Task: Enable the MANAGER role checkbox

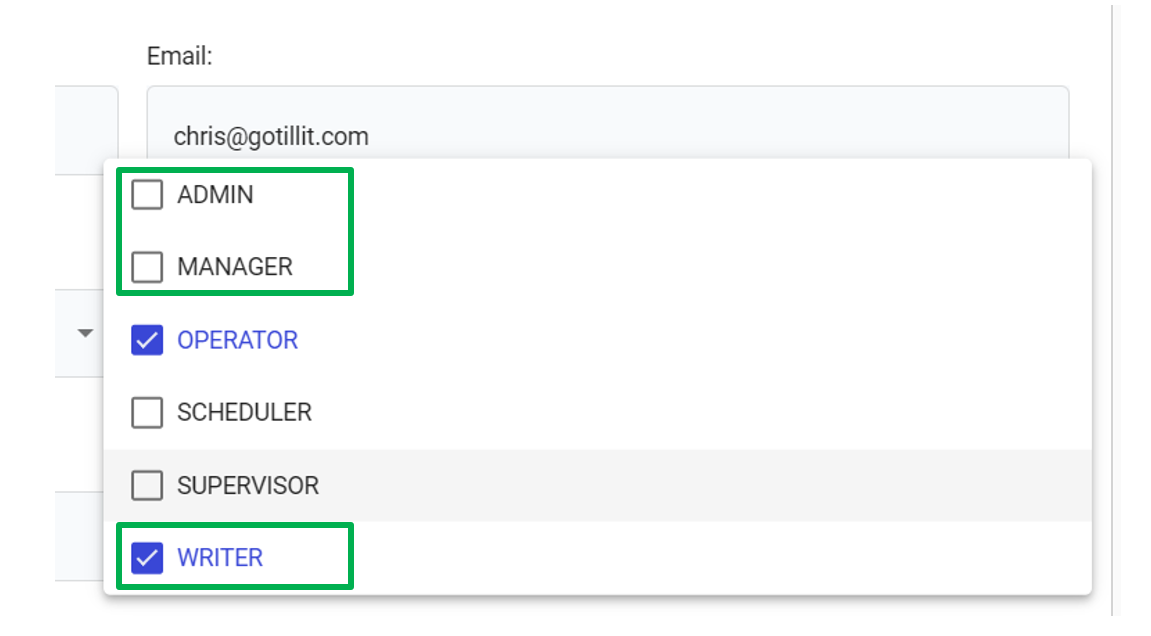Action: (x=147, y=267)
